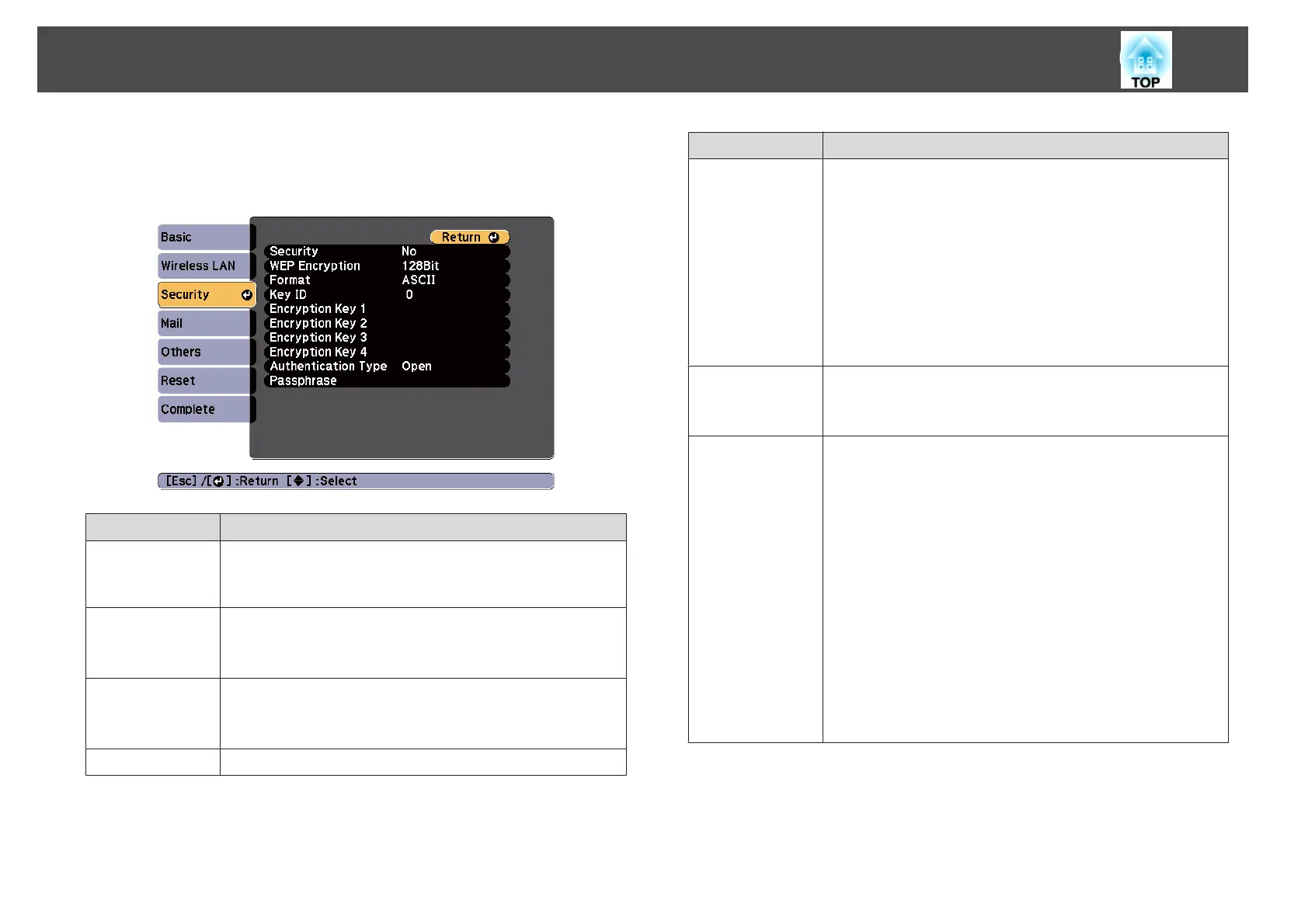Image resolution: width=1308 pixels, height=924 pixels.
Task: Click the enter icon on Security tab
Action: tap(246, 295)
